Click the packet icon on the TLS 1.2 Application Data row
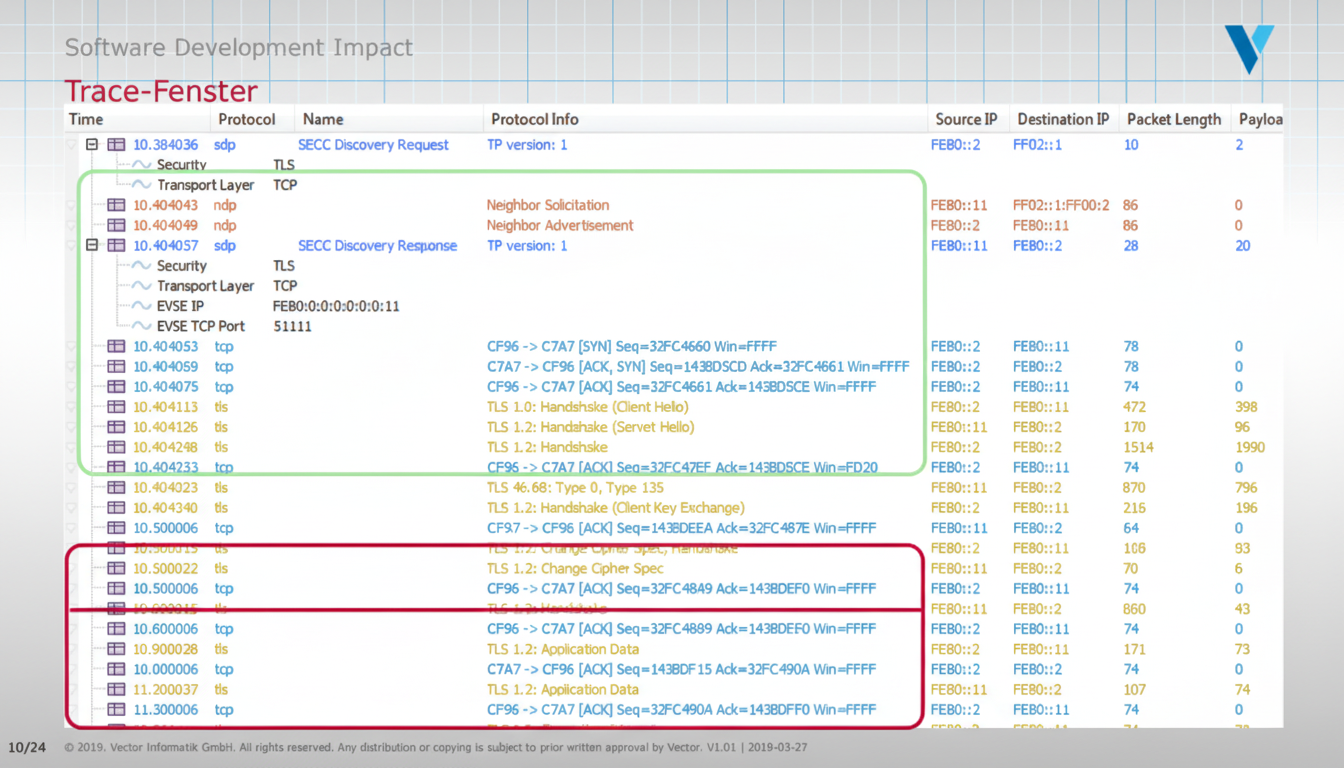The height and width of the screenshot is (768, 1344). coord(116,649)
